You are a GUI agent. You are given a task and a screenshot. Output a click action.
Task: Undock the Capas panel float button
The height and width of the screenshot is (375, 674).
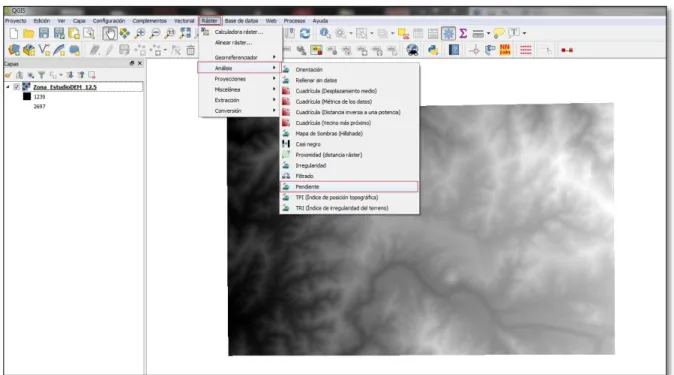tap(132, 63)
